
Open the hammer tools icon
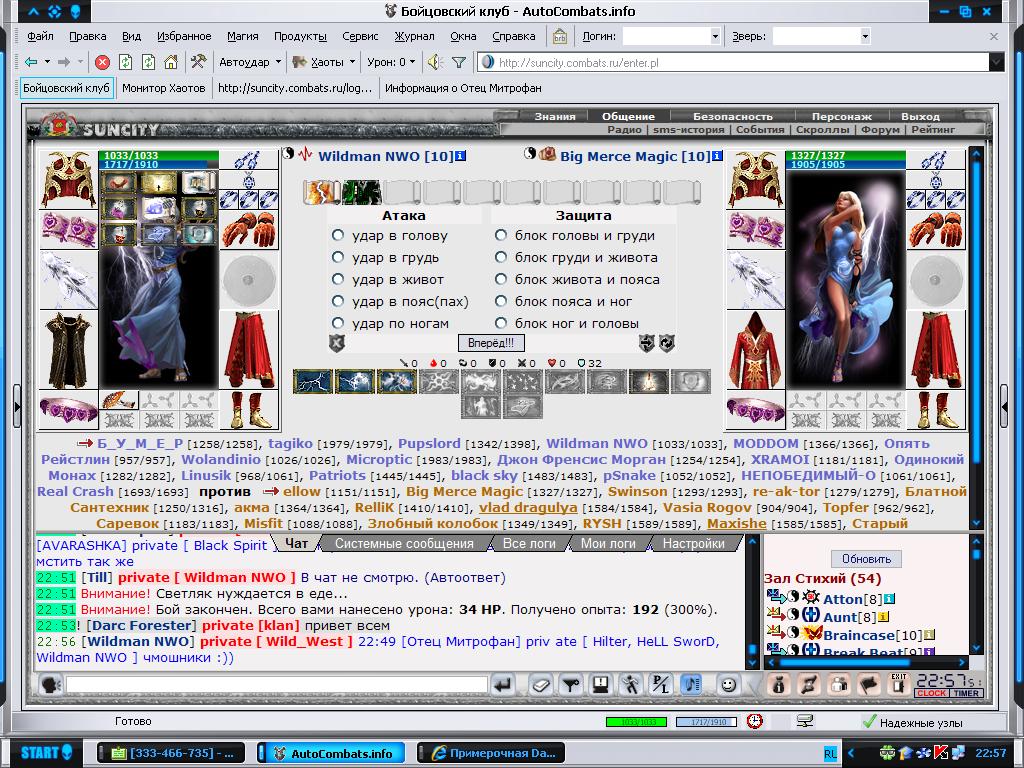[x=199, y=62]
